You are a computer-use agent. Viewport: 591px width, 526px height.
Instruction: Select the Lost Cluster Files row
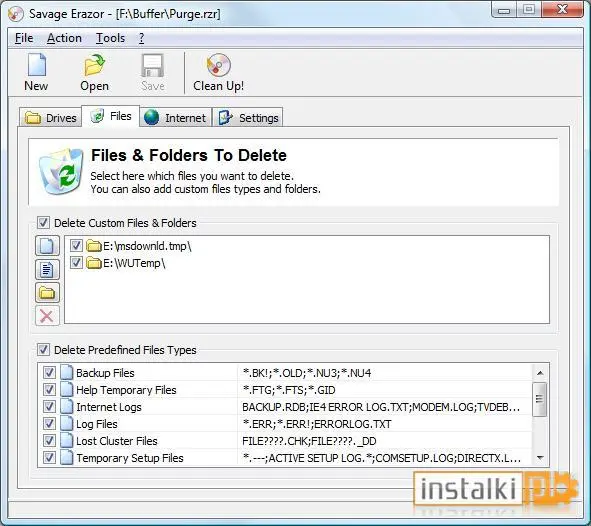[x=286, y=441]
